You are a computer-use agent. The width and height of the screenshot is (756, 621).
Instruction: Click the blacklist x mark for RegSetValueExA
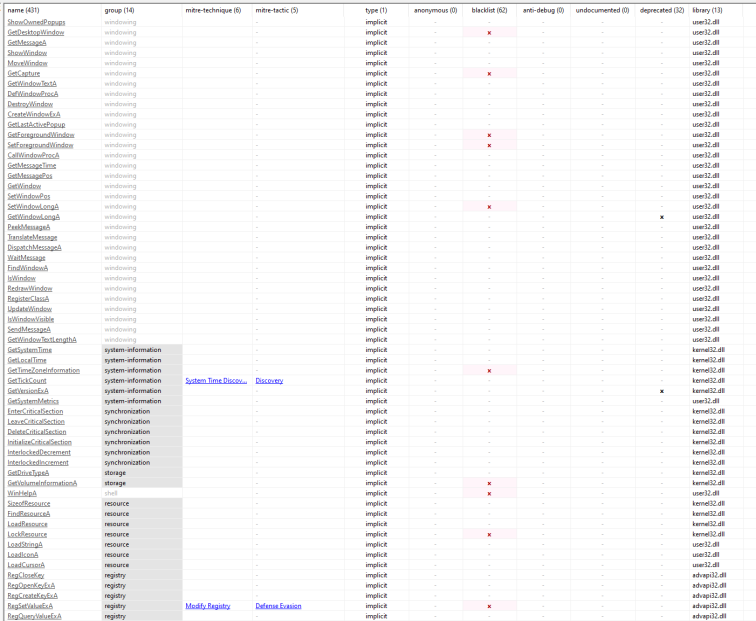(489, 607)
